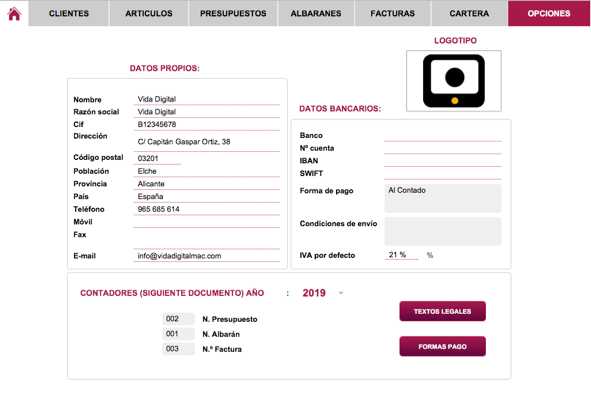Viewport: 591px width, 393px height.
Task: Edit the IVA por defecto value
Action: coord(401,255)
